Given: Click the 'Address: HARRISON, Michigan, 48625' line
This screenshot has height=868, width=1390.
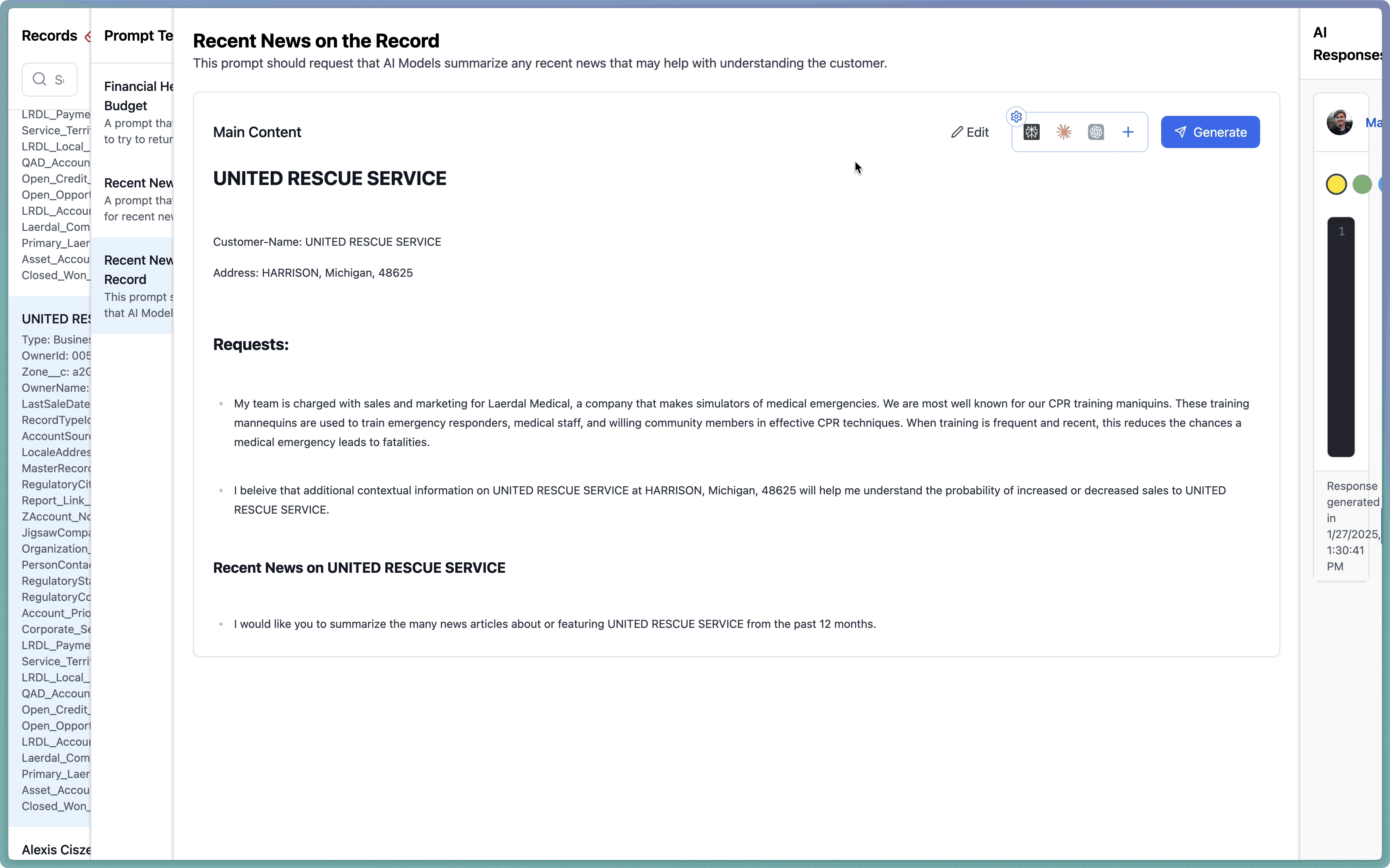Looking at the screenshot, I should click(313, 273).
